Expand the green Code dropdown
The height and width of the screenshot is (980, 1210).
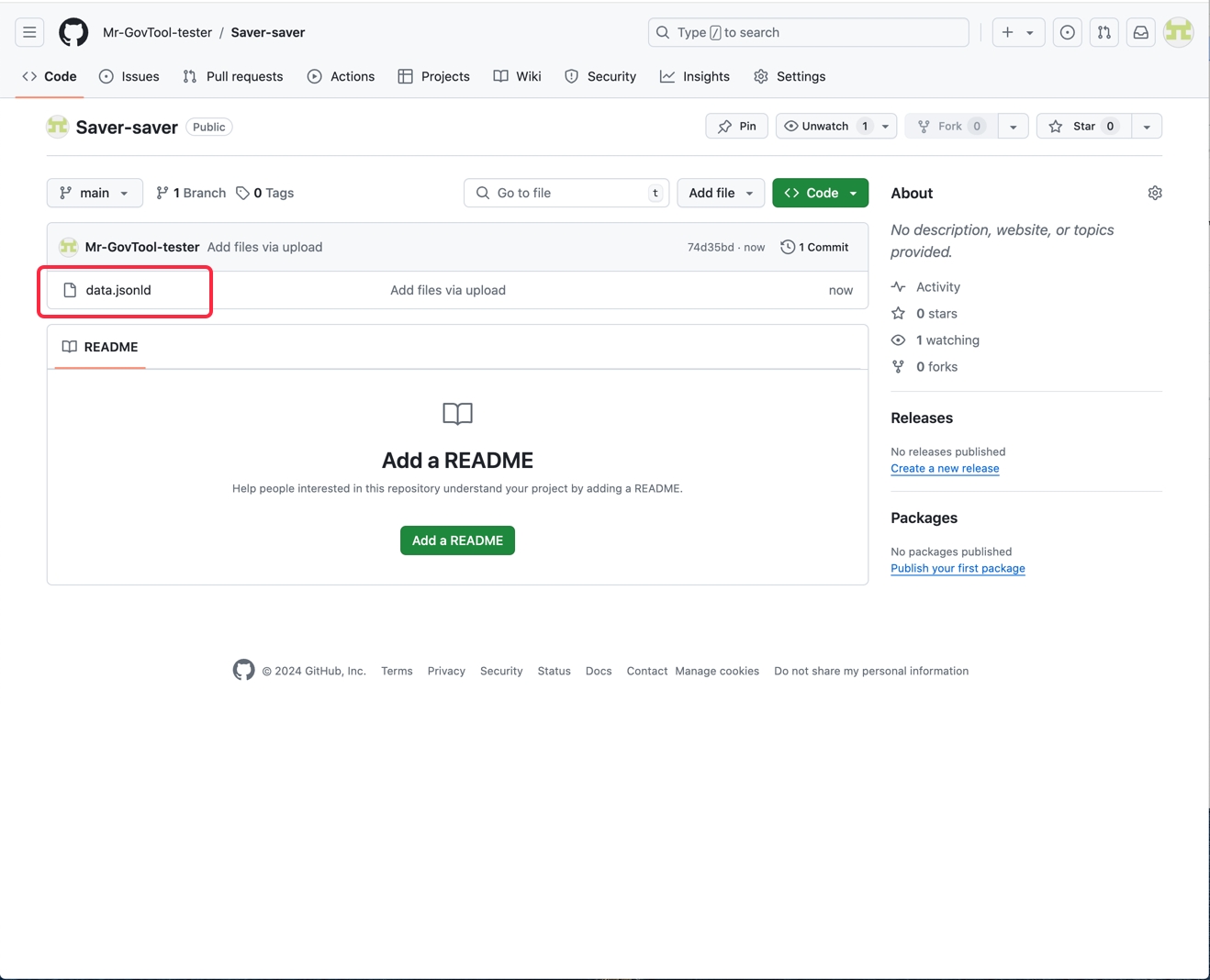click(x=820, y=193)
